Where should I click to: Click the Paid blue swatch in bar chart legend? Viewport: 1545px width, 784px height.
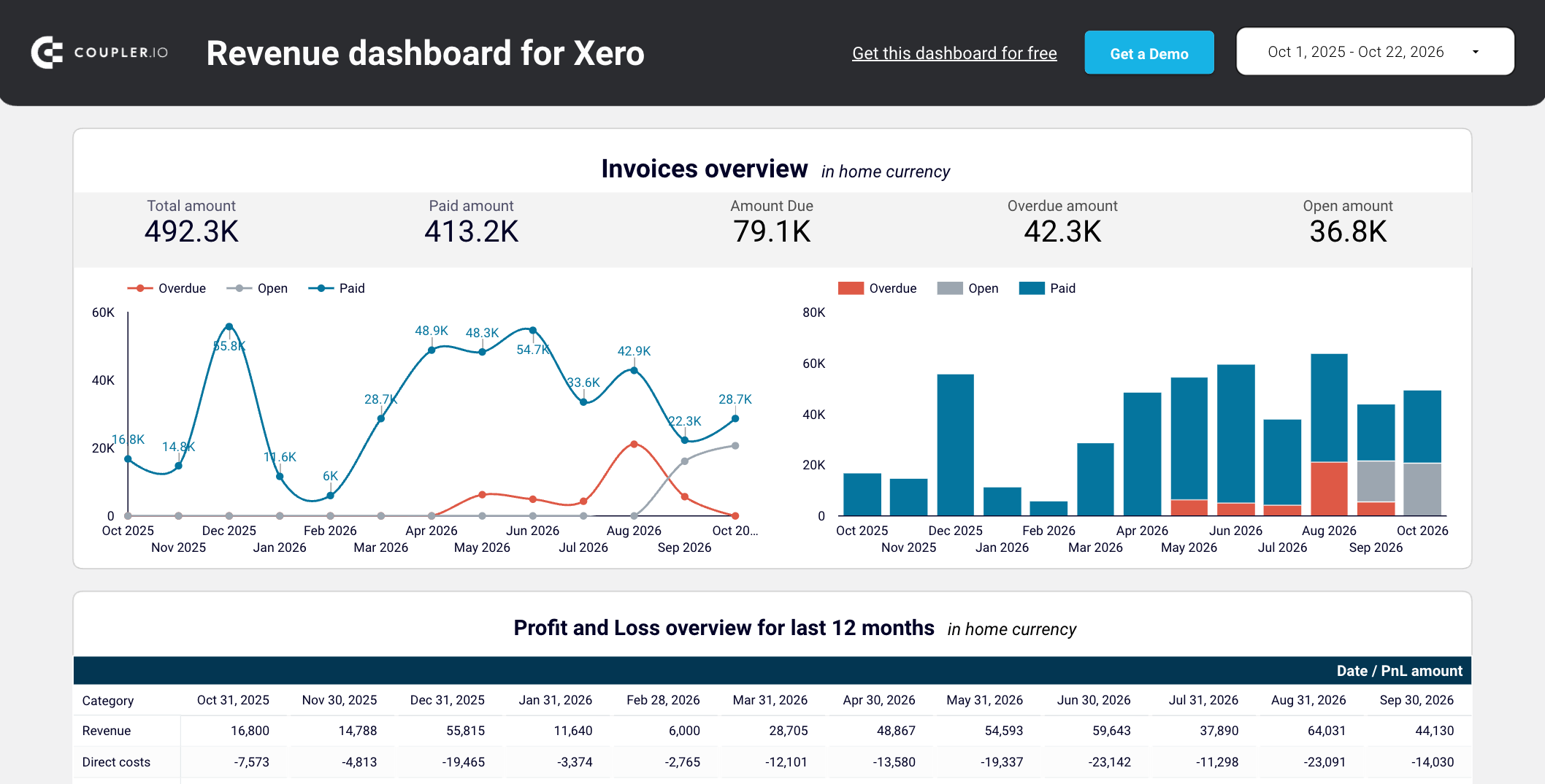point(1032,288)
